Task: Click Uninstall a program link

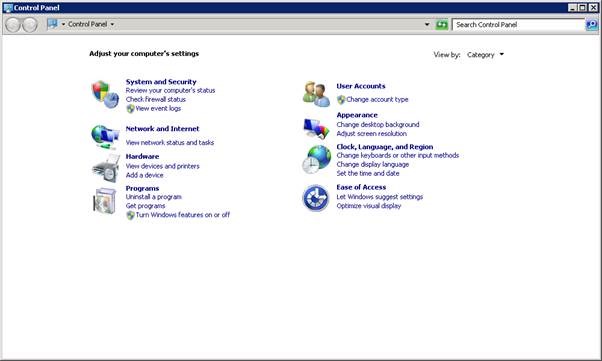Action: (154, 197)
